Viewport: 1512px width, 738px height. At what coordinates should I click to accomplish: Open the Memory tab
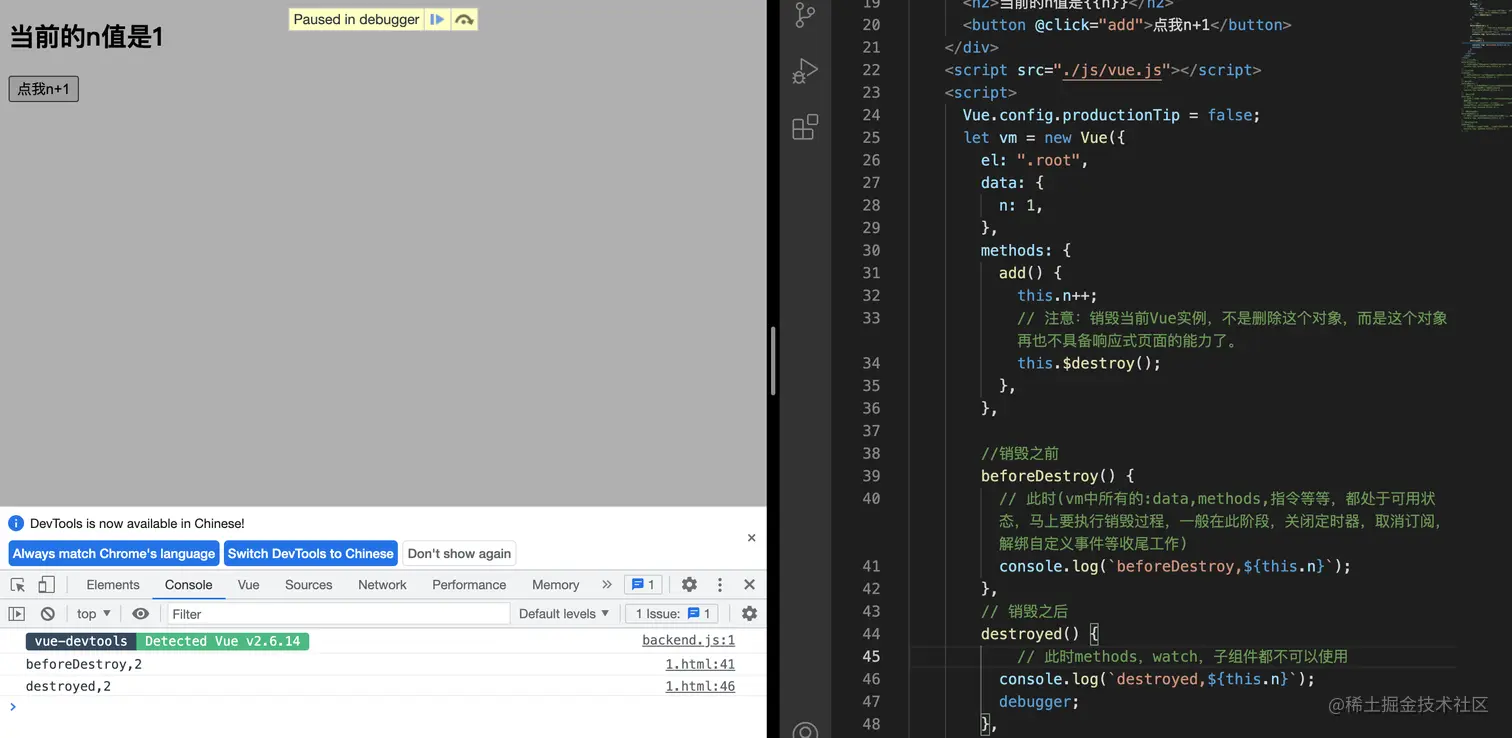556,585
